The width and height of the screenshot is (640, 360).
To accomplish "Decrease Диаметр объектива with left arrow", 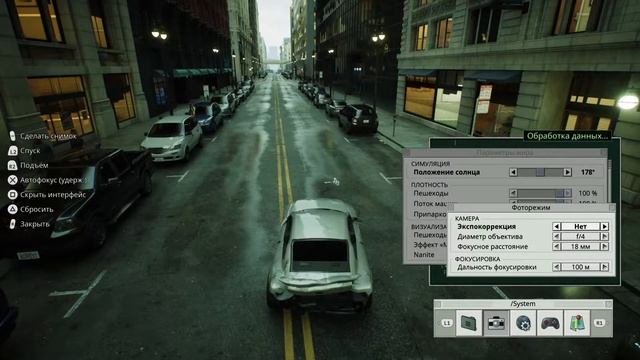I will (x=556, y=236).
